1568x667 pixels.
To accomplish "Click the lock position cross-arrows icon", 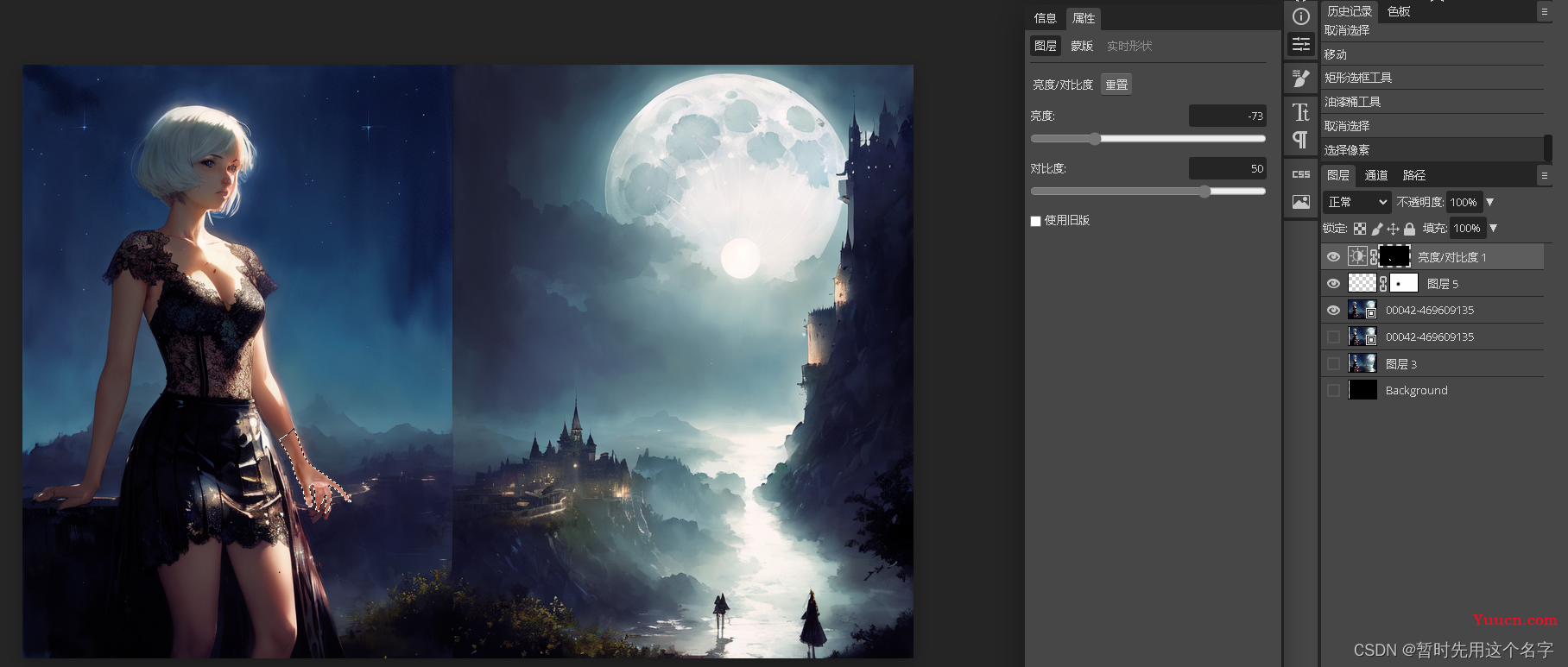I will (x=1393, y=229).
